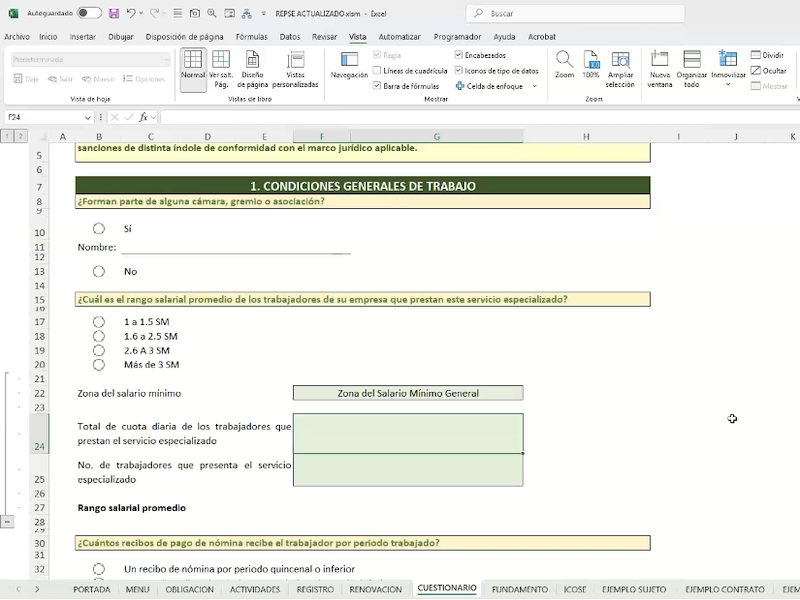Click Zona del Salario Mínimo General button
800x600 pixels.
pos(408,393)
